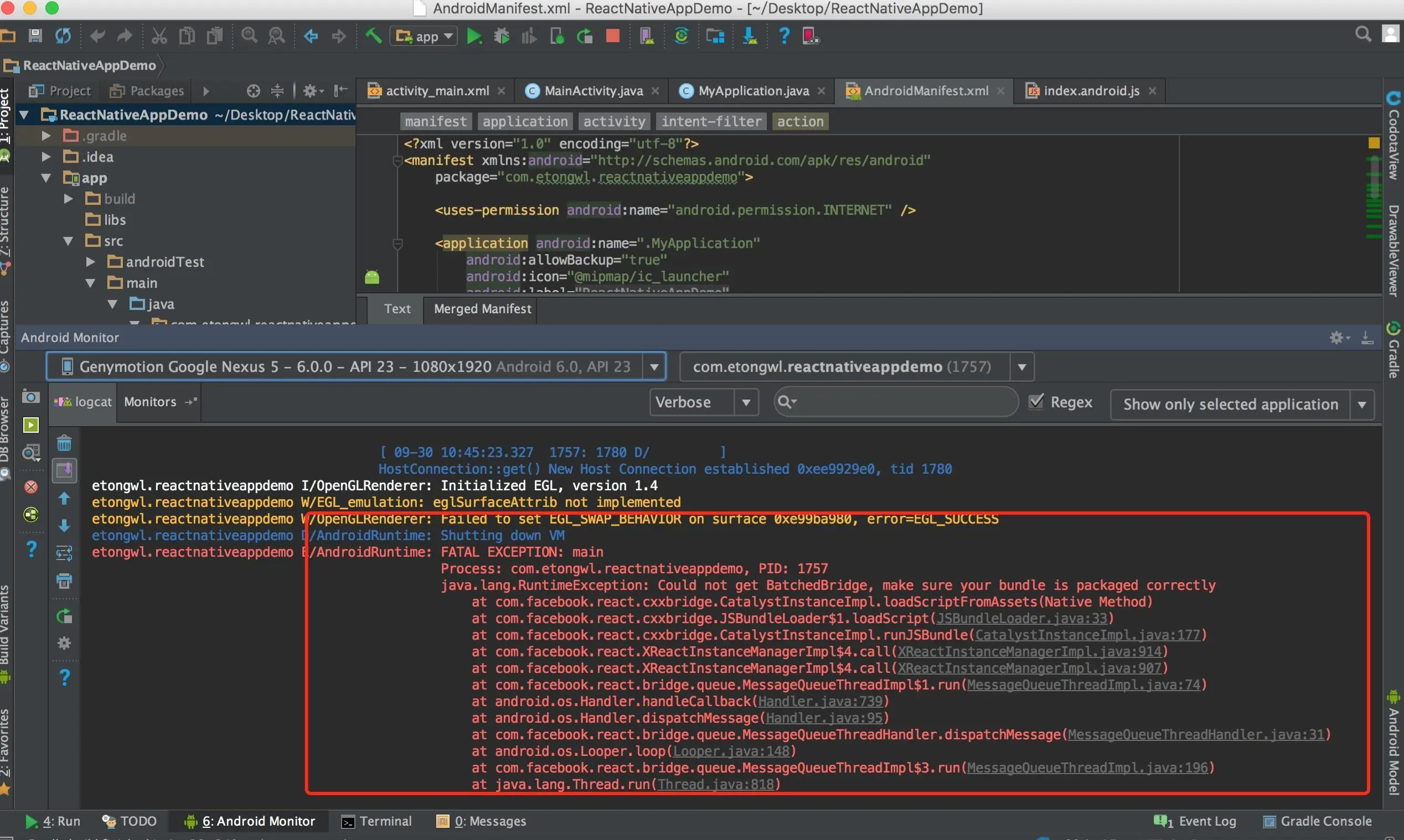Click the logcat Down stack trace arrow
The width and height of the screenshot is (1404, 840).
(x=64, y=526)
